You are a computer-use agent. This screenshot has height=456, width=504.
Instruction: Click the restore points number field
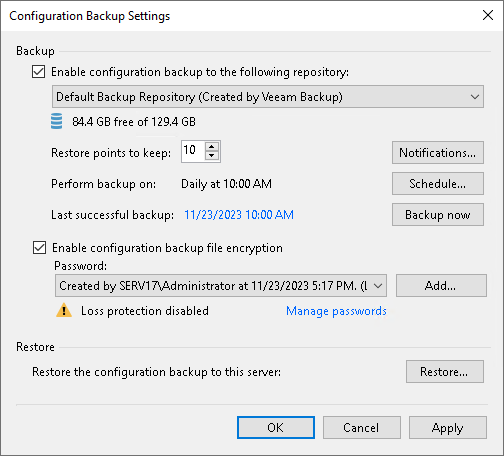(x=193, y=151)
